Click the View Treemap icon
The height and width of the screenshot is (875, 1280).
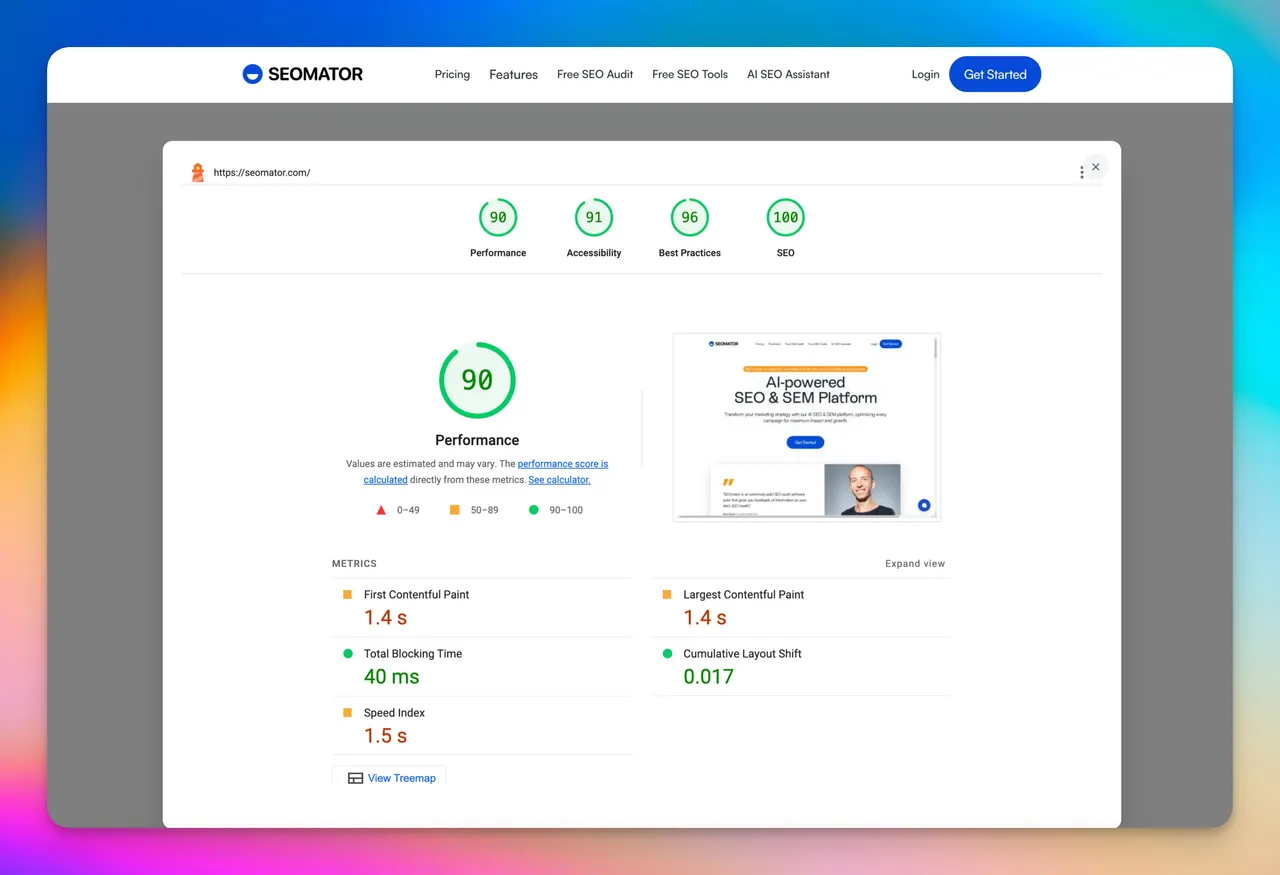click(x=355, y=778)
